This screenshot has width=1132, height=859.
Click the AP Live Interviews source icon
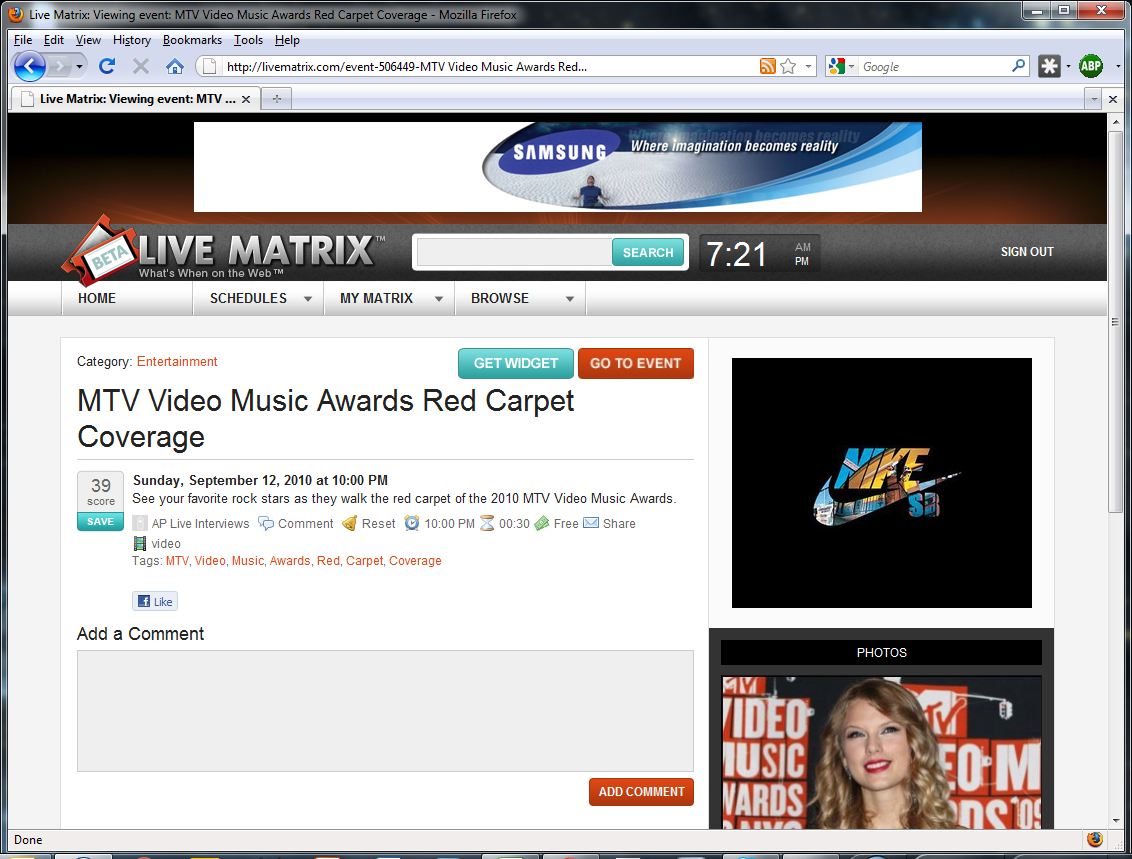[140, 523]
